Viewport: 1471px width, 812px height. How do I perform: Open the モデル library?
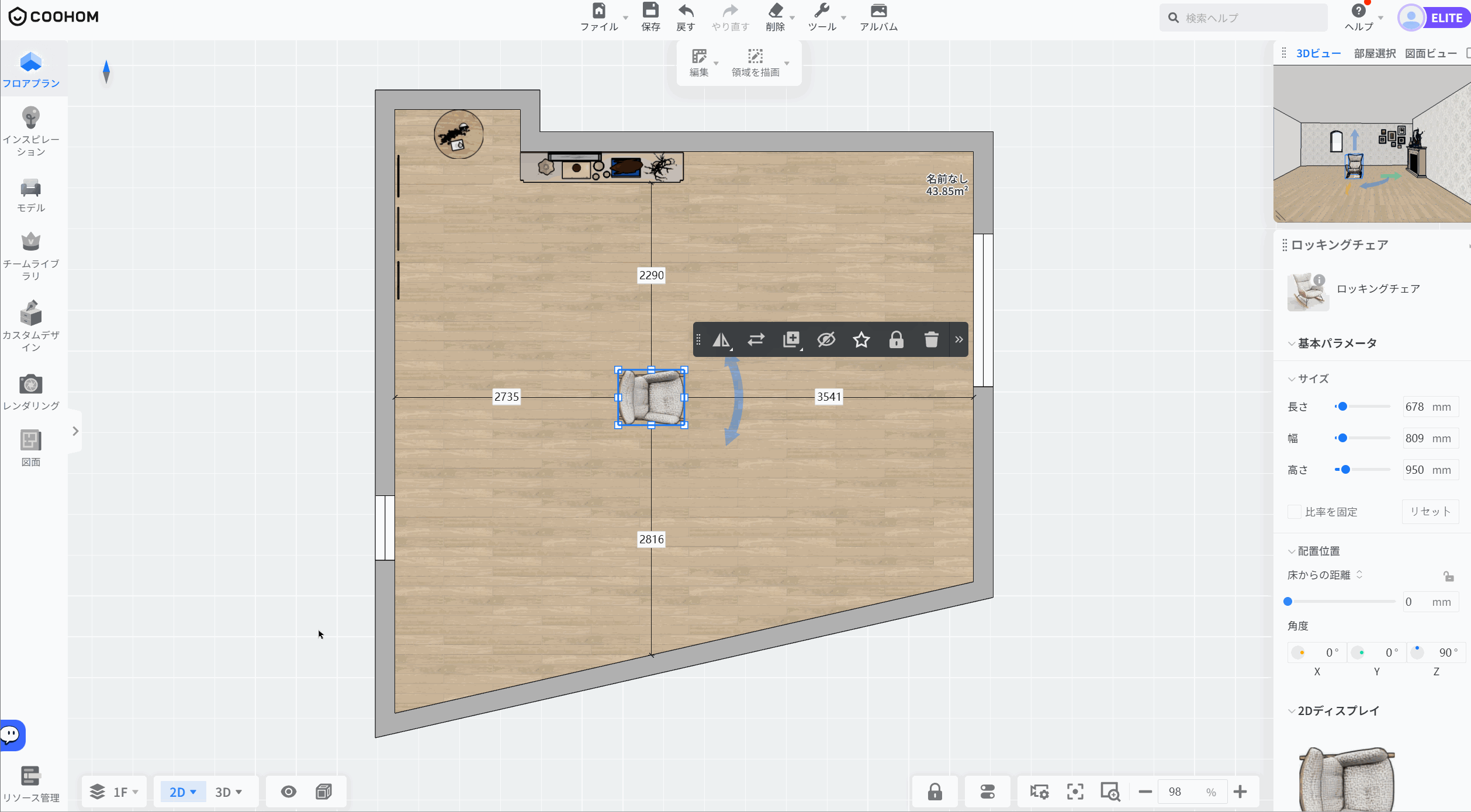pyautogui.click(x=31, y=196)
